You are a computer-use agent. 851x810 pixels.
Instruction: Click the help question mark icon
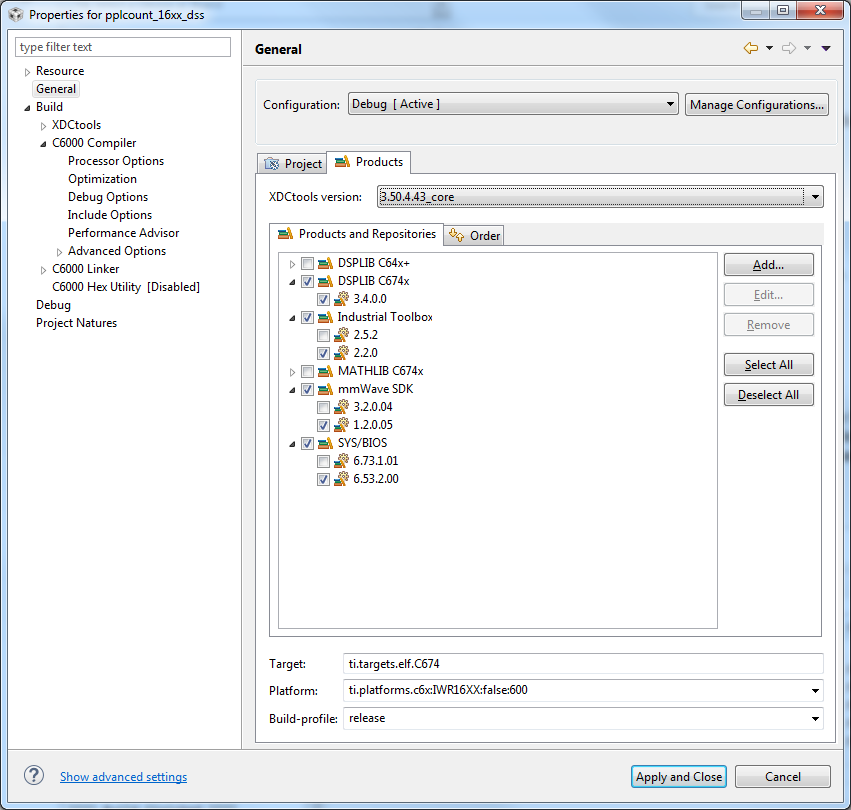click(x=34, y=775)
